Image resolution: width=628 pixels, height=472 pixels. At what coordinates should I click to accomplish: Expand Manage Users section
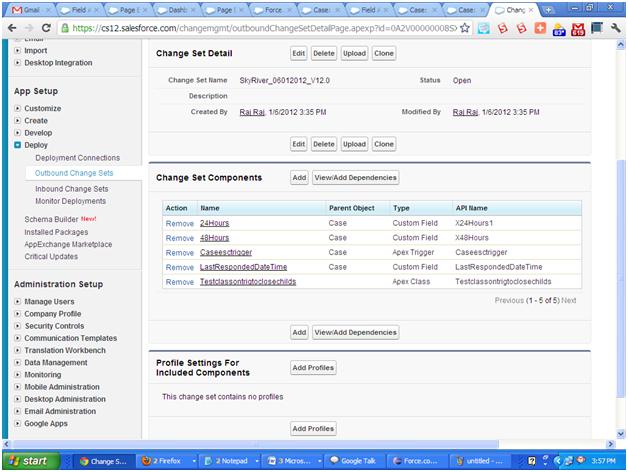click(x=17, y=301)
